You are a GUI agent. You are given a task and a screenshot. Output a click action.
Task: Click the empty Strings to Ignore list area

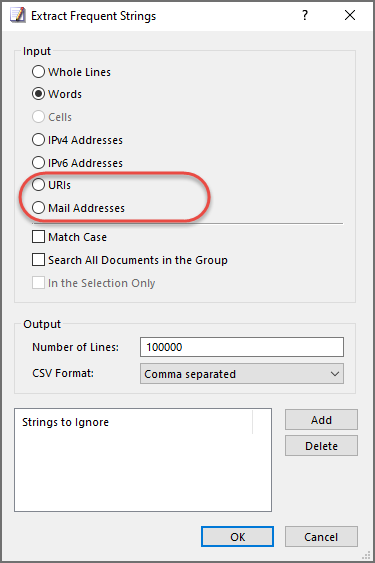(143, 472)
